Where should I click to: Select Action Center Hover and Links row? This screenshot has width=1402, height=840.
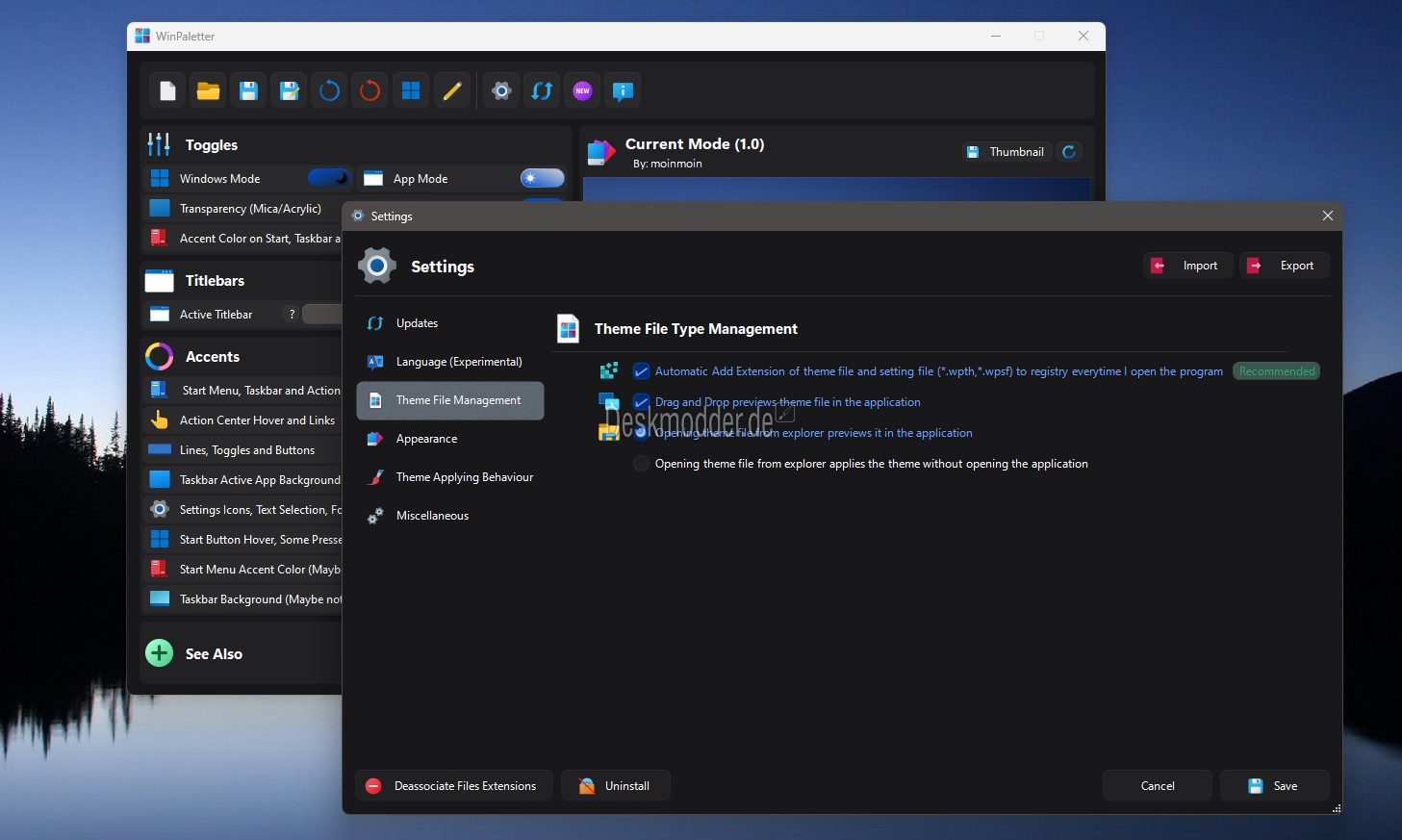(x=242, y=420)
